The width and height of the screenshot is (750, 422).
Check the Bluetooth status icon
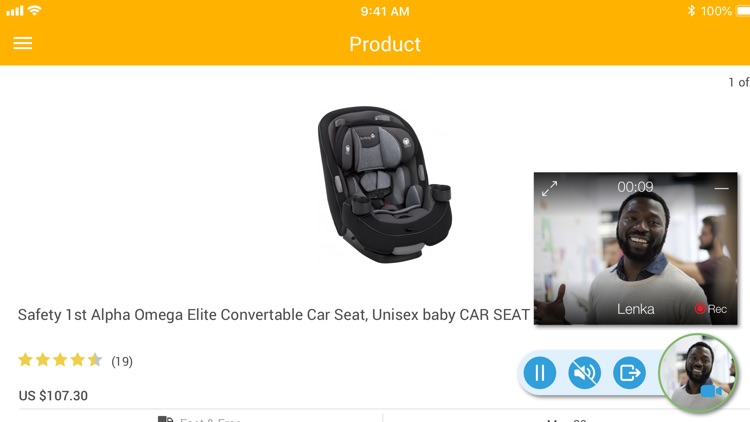pos(691,11)
